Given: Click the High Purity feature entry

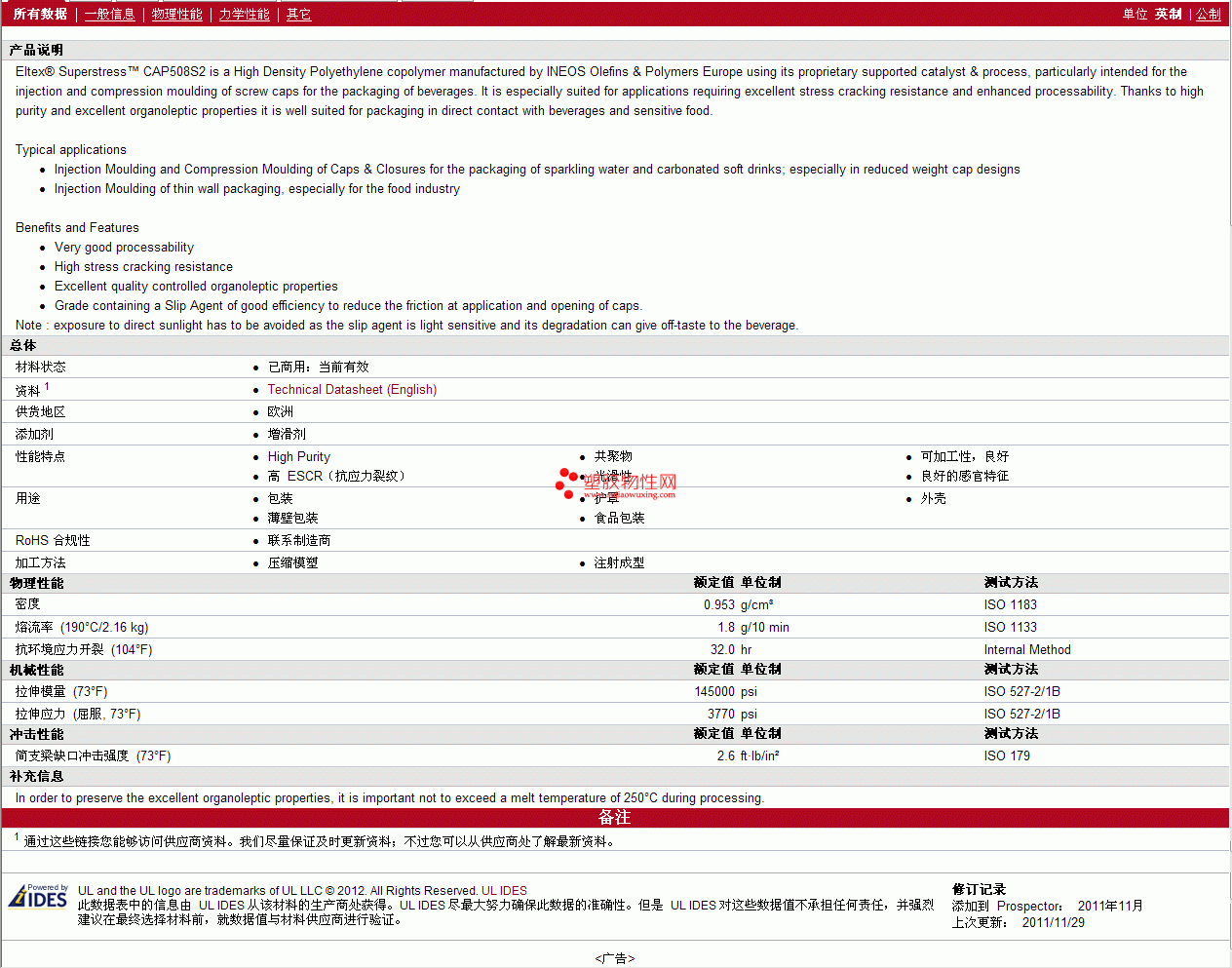Looking at the screenshot, I should point(299,456).
